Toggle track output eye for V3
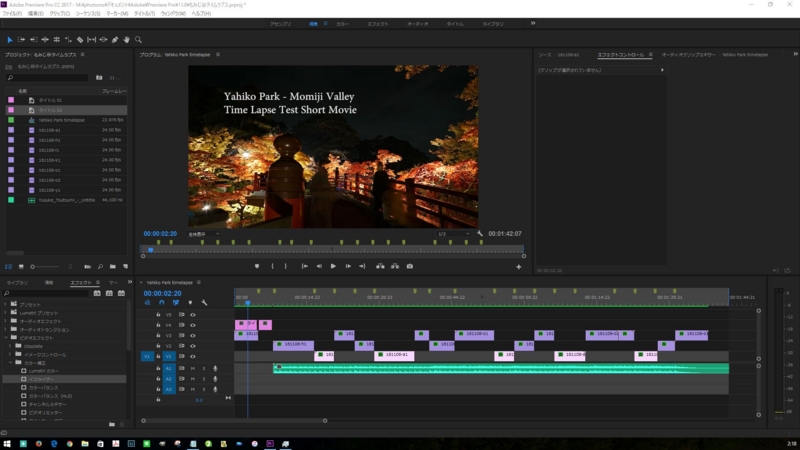The height and width of the screenshot is (450, 800). 192,336
